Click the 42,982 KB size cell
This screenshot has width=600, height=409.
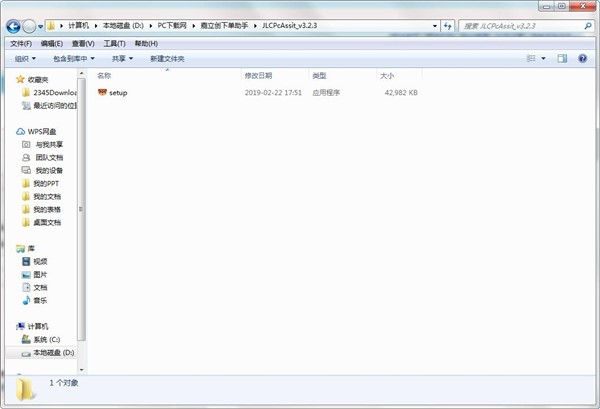coord(401,93)
